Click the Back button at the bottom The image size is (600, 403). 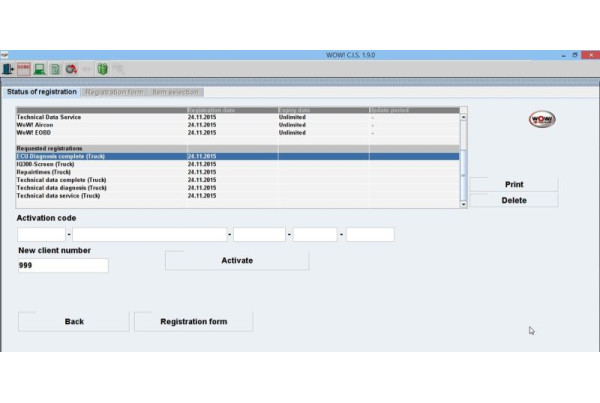point(74,322)
